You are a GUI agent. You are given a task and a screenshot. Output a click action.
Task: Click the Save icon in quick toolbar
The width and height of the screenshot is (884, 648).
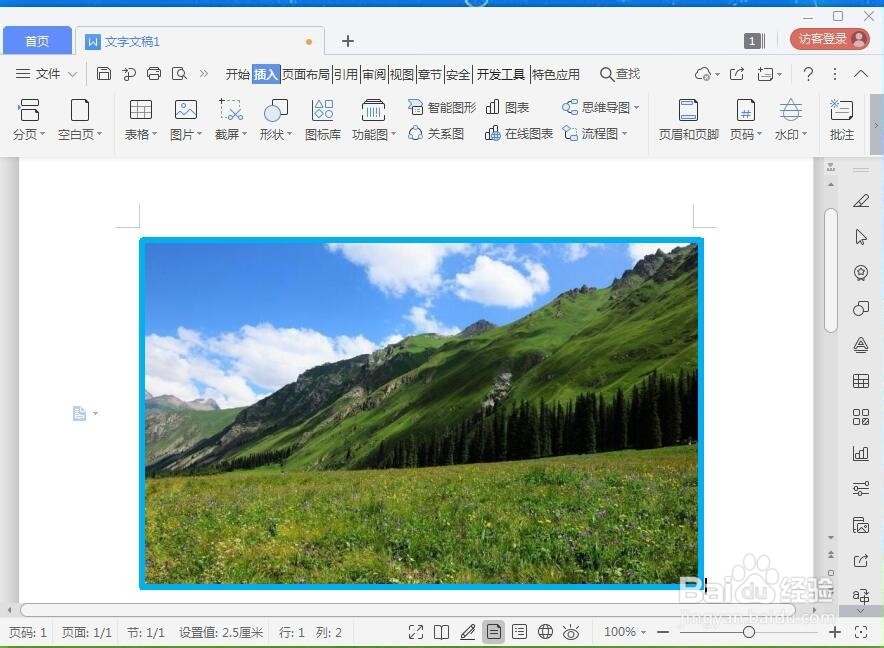pos(104,73)
